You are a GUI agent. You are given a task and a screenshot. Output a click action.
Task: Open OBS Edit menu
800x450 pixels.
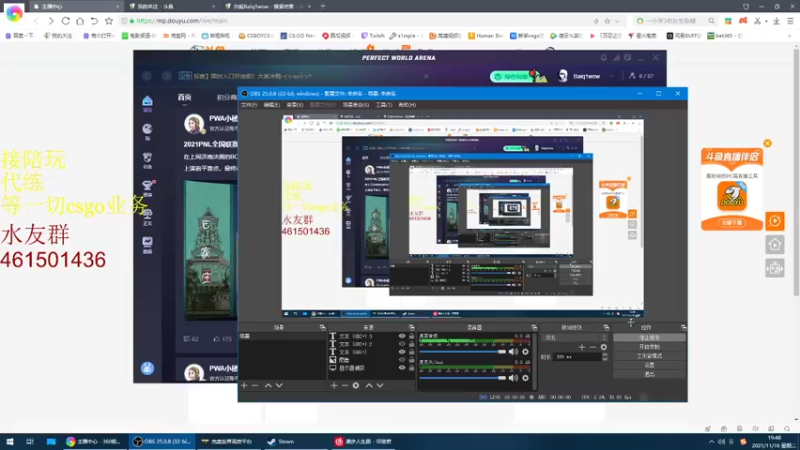pyautogui.click(x=271, y=105)
